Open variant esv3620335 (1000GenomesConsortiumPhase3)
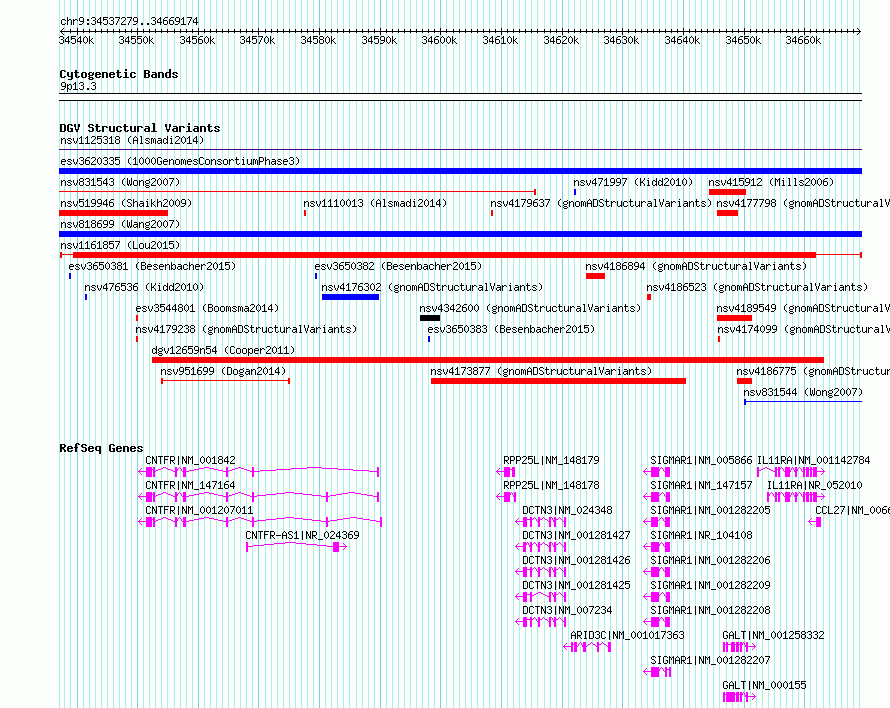 180,161
